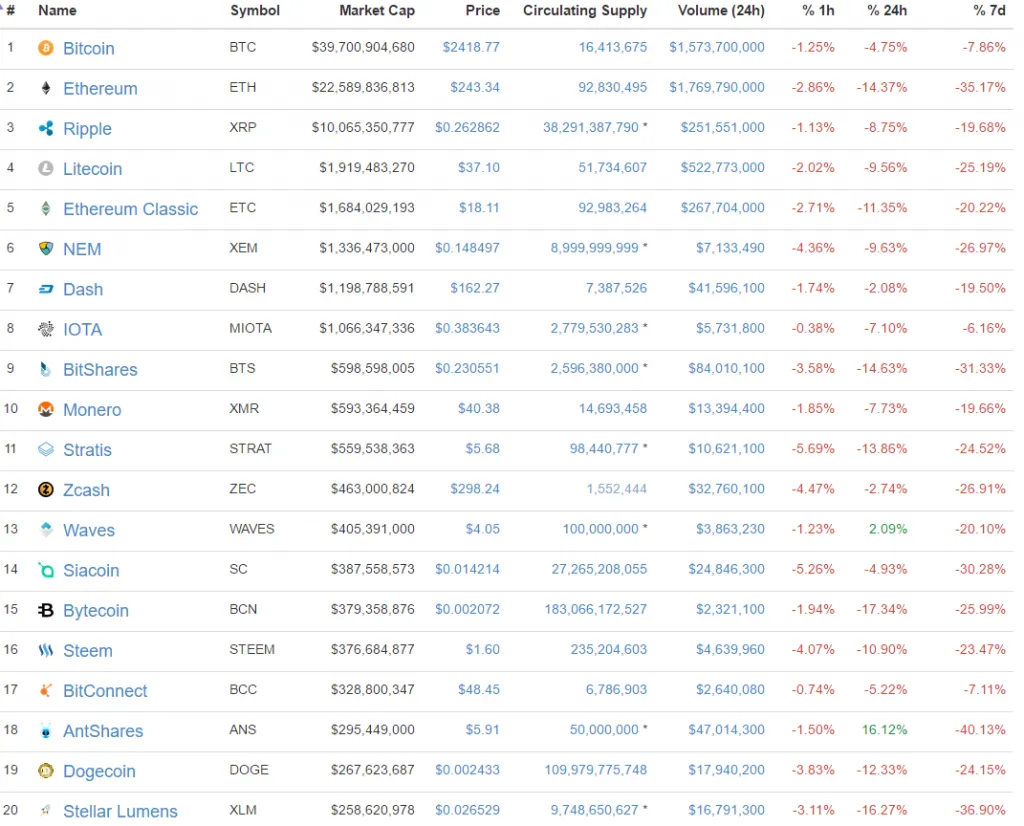The width and height of the screenshot is (1024, 826).
Task: Sort by Circulating Supply column header
Action: (x=585, y=10)
